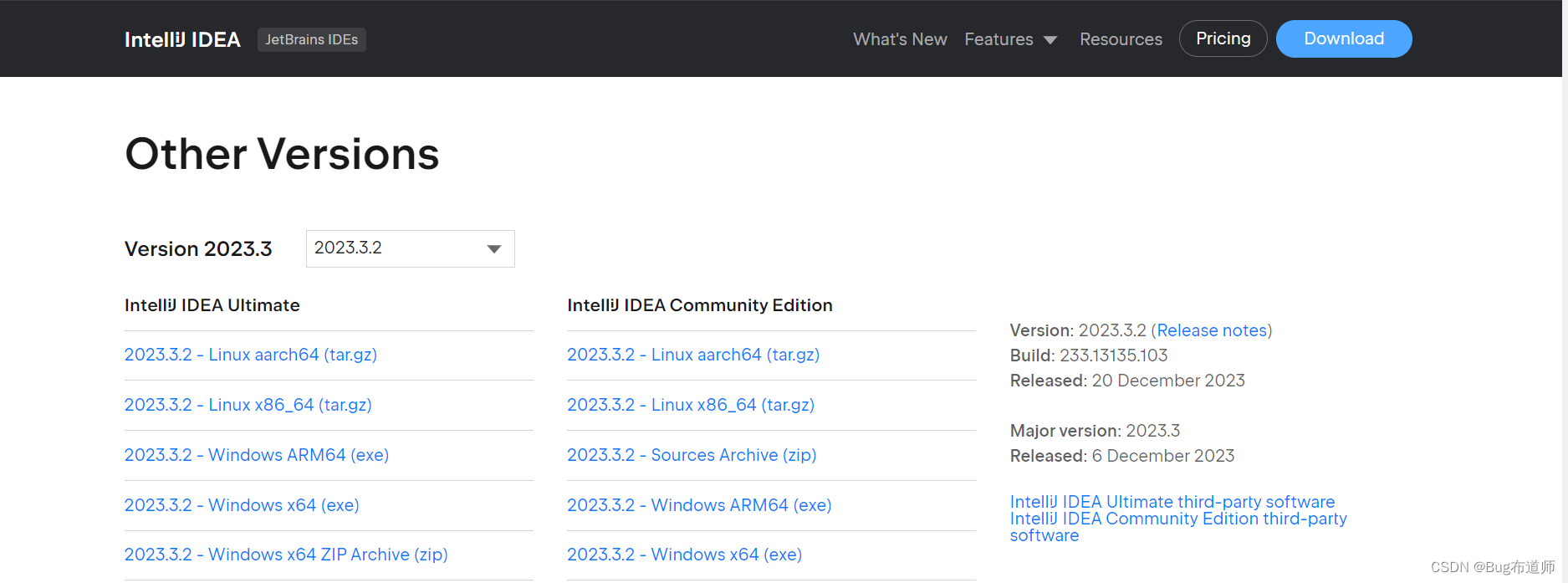Click the Released: 20 December 2023 text
1568x583 pixels.
tap(1127, 381)
